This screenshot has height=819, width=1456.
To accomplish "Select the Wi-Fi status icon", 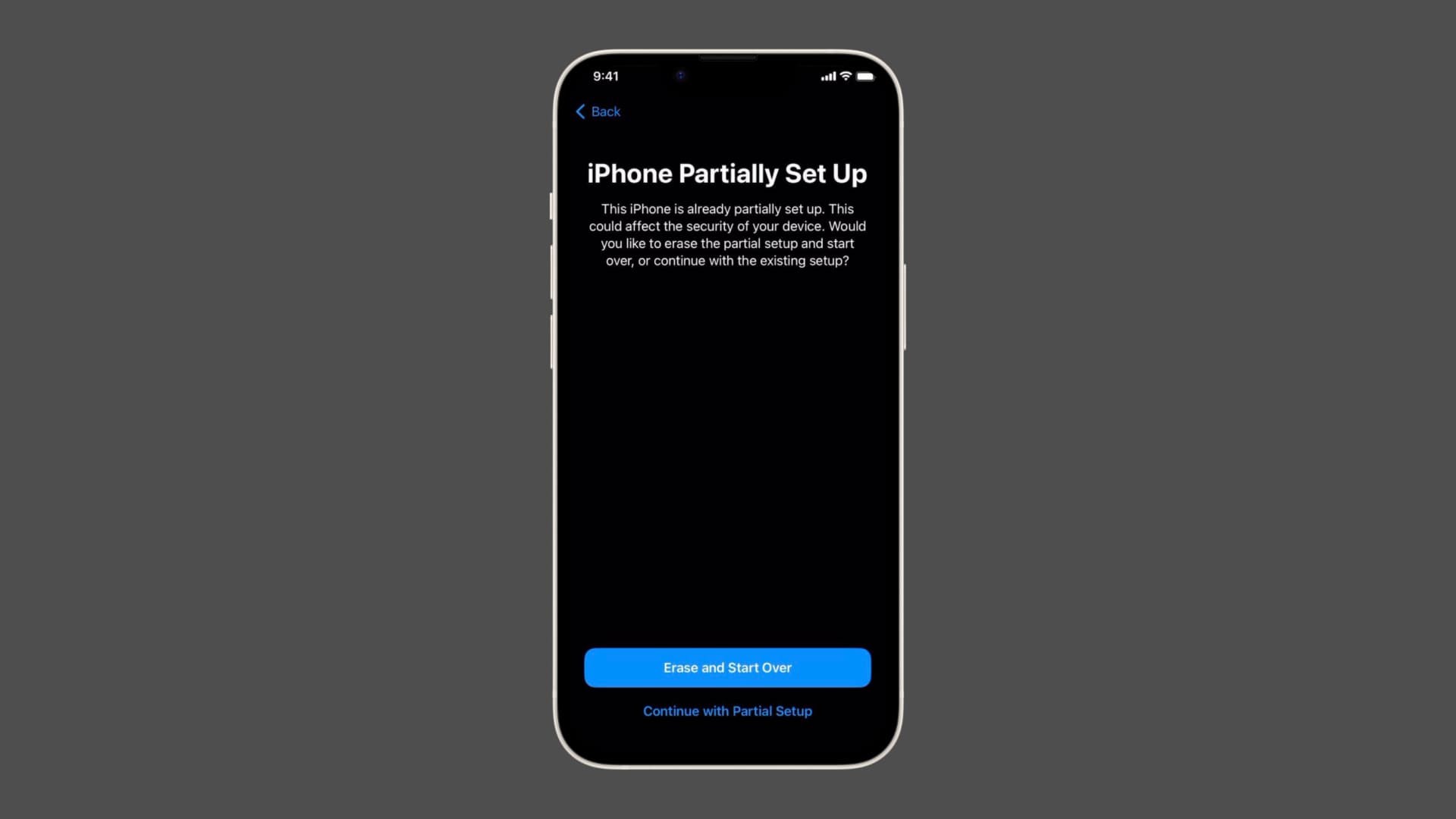I will [843, 75].
